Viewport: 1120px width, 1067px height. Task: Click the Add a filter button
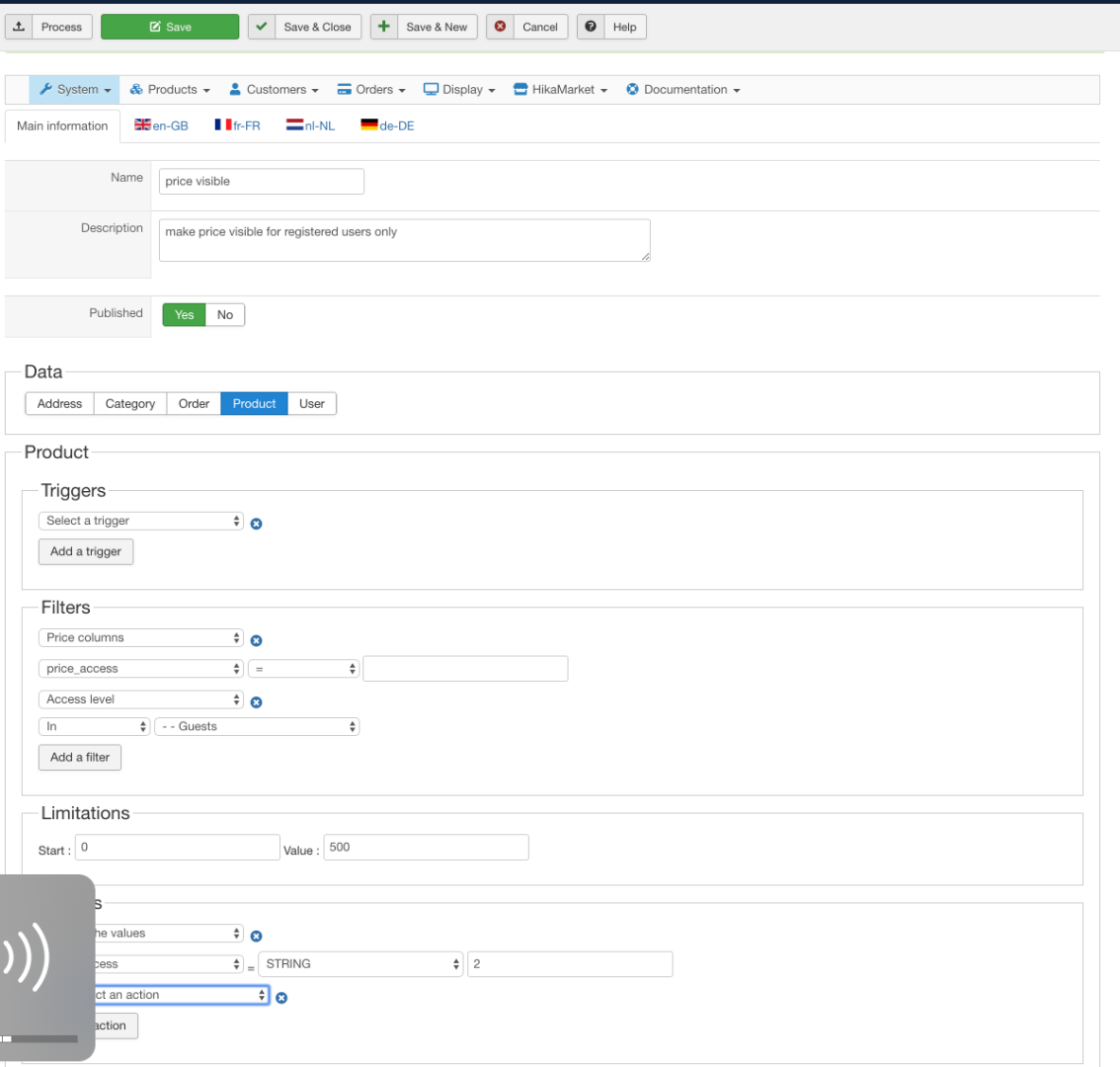click(x=80, y=757)
